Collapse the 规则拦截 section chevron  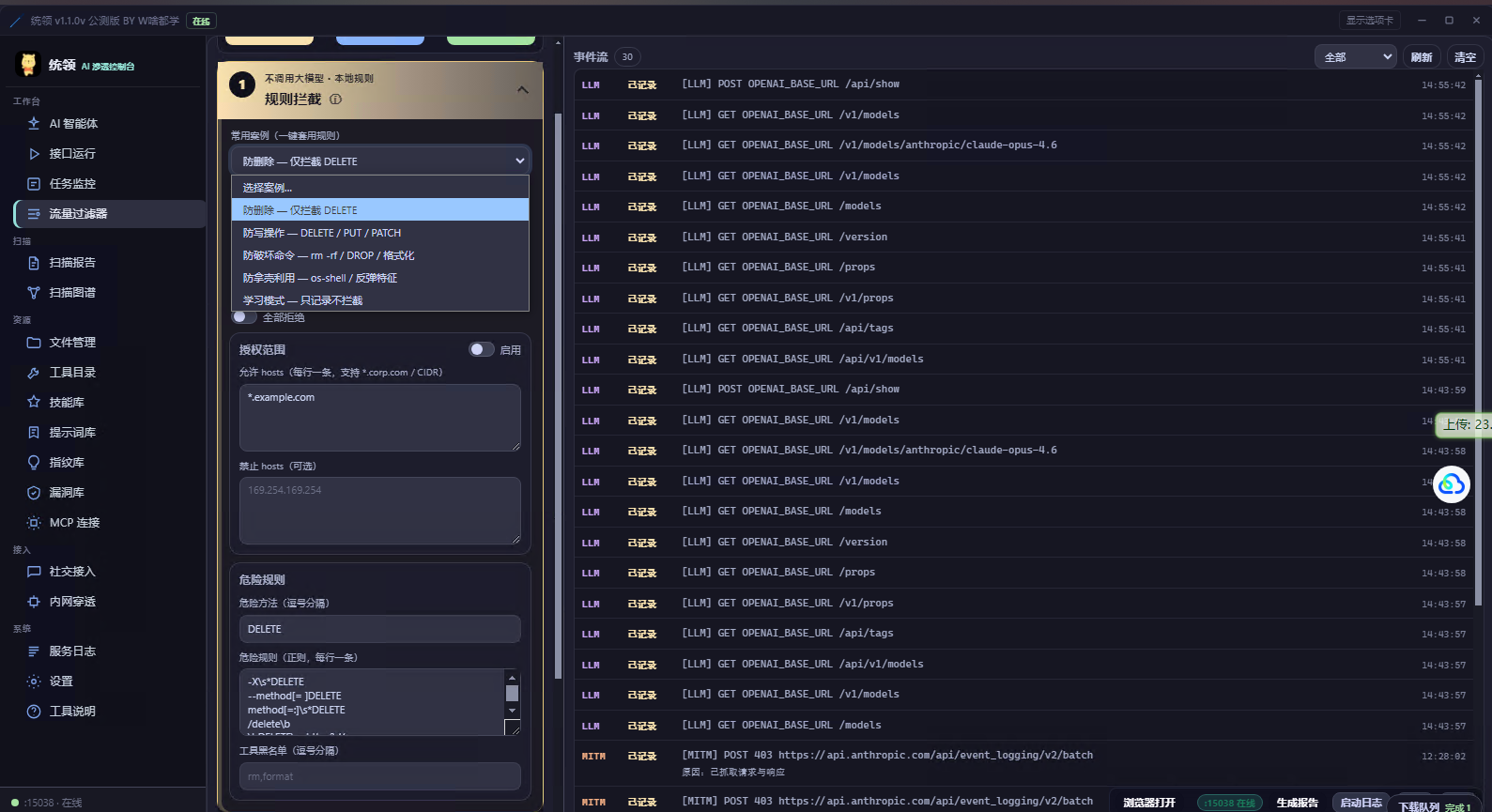coord(523,89)
